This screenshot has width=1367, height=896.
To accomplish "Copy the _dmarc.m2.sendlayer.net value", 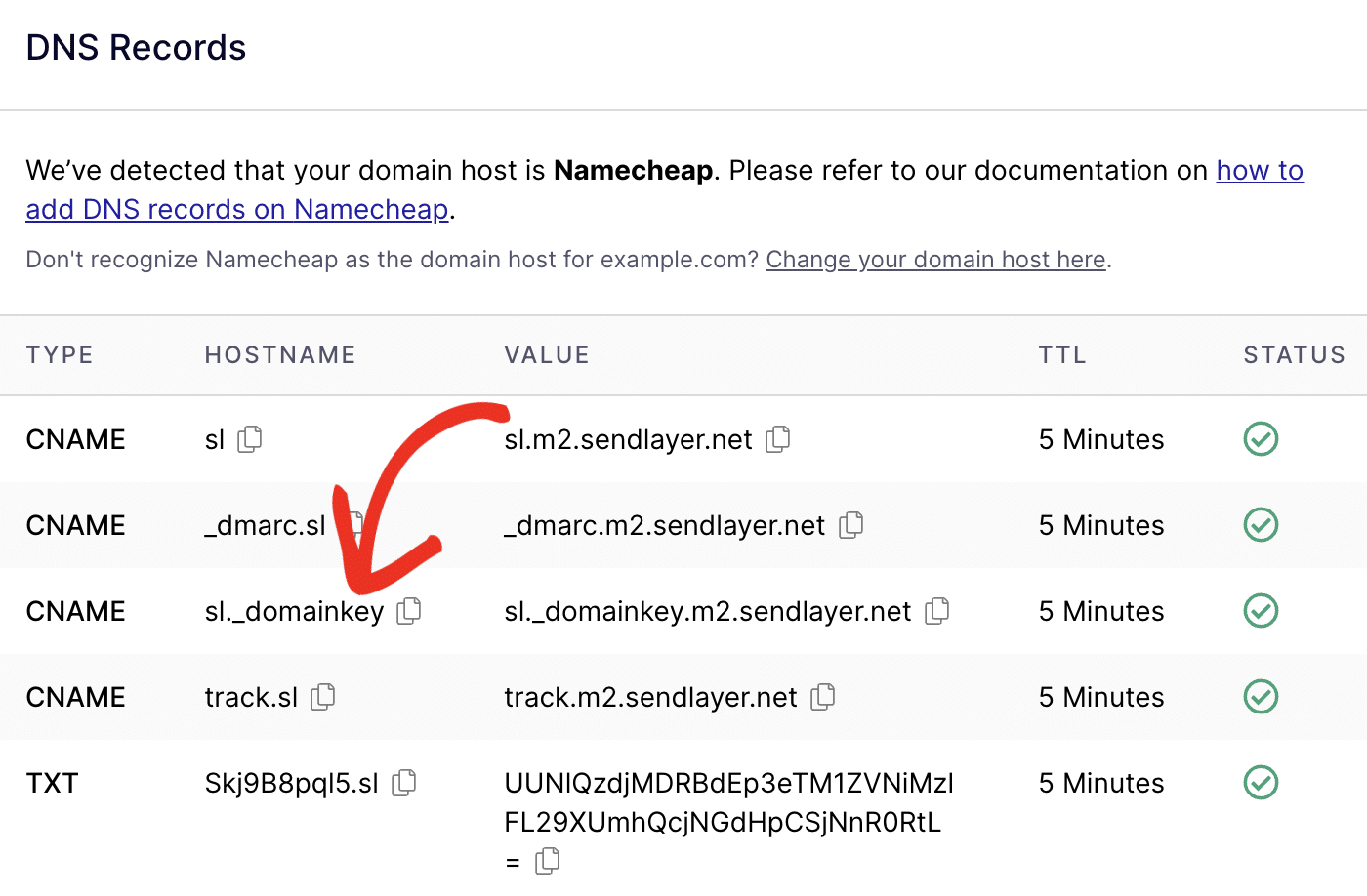I will point(850,525).
